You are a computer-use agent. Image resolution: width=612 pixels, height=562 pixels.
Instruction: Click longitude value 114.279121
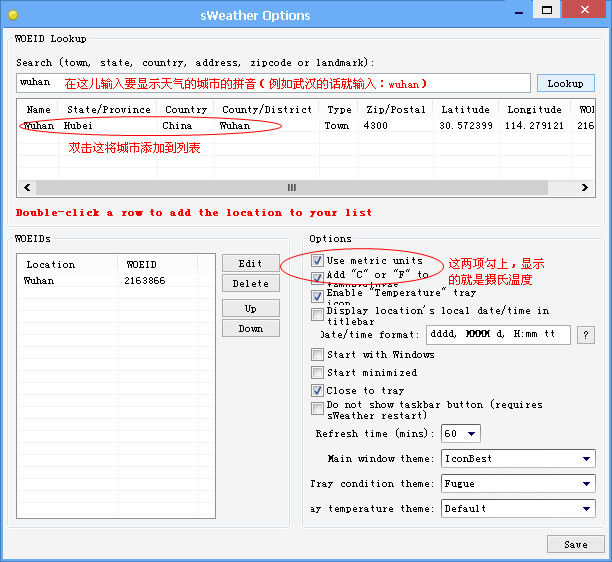tap(534, 126)
